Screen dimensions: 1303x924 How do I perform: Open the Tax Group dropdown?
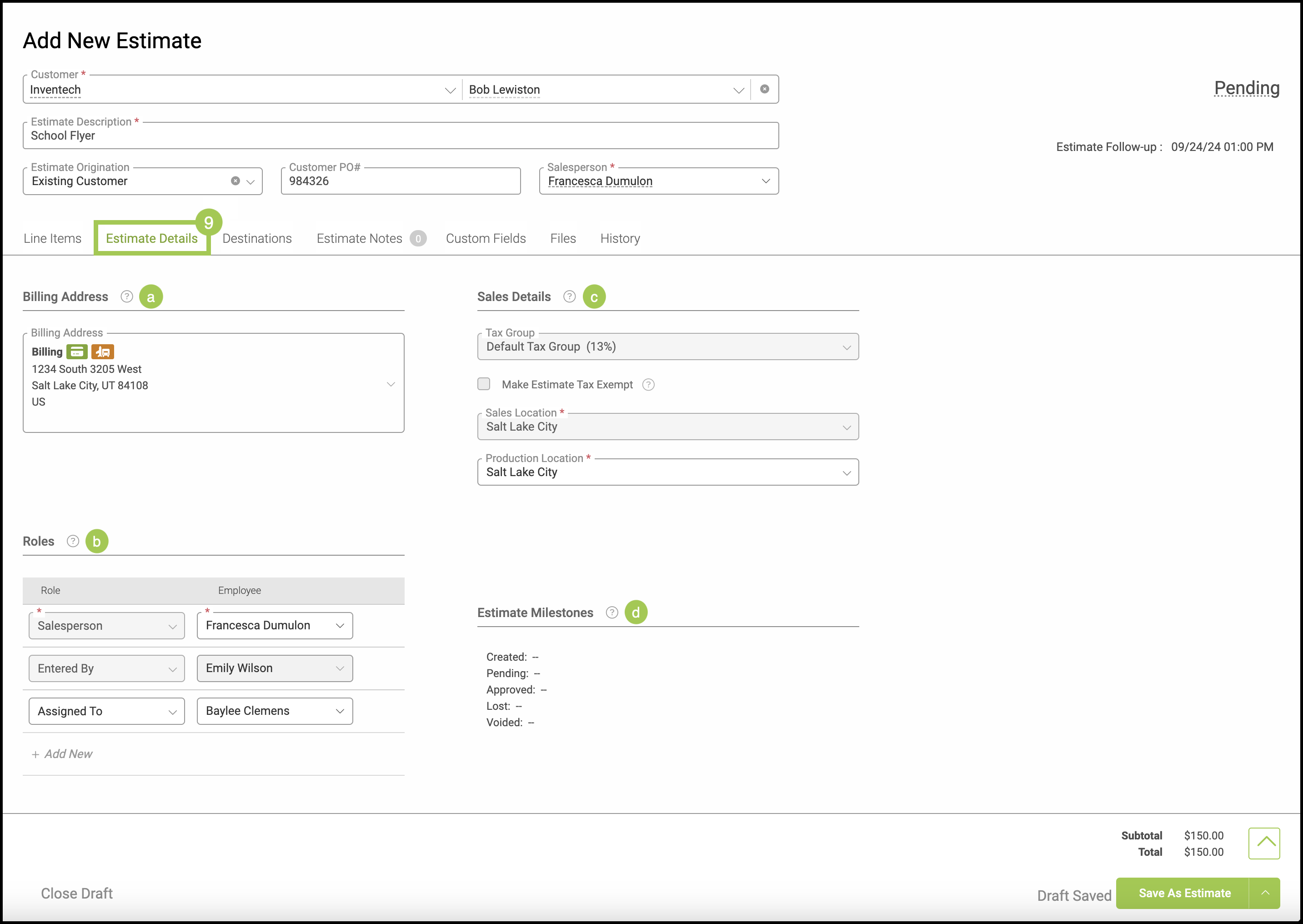tap(668, 347)
